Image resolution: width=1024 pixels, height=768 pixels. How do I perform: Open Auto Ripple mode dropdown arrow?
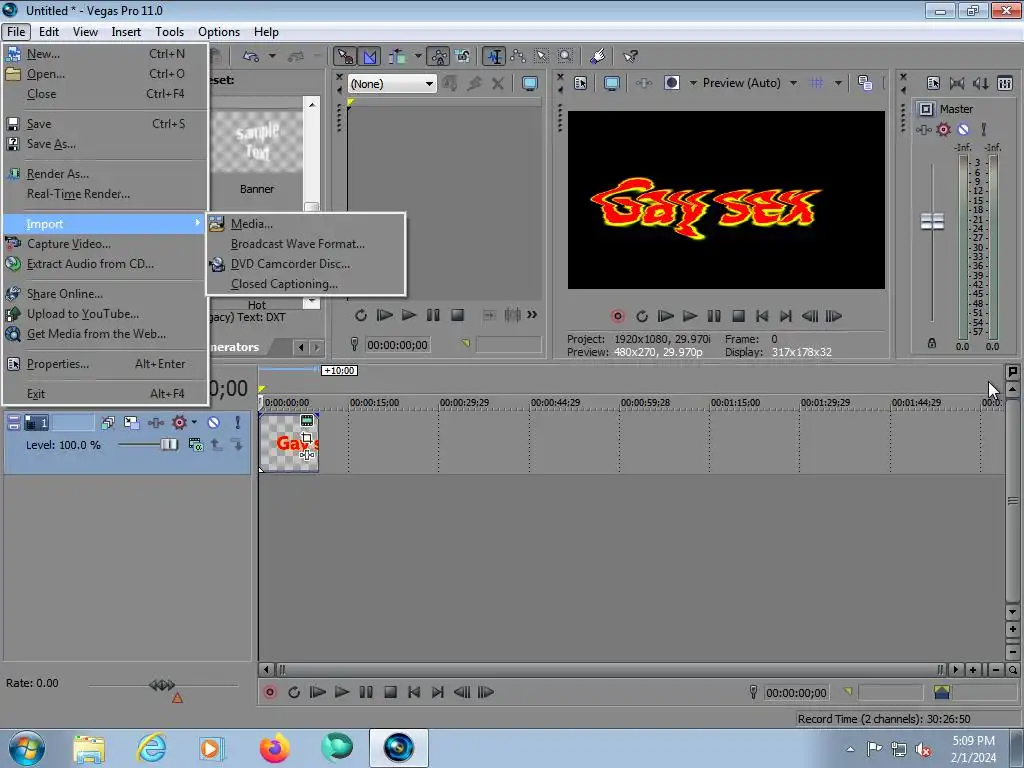[x=418, y=56]
